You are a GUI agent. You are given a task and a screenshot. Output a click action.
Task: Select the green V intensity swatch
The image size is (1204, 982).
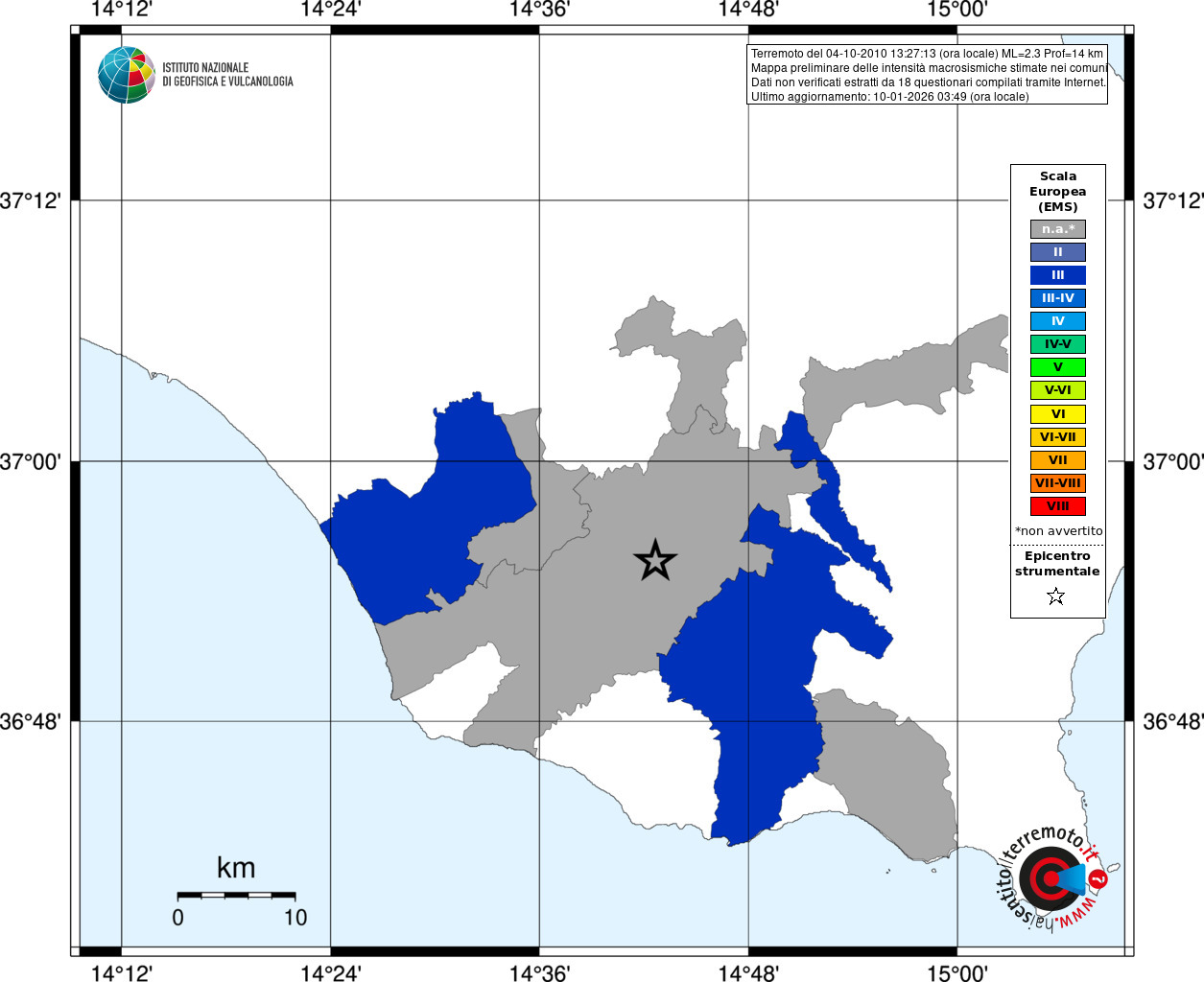tap(1058, 367)
